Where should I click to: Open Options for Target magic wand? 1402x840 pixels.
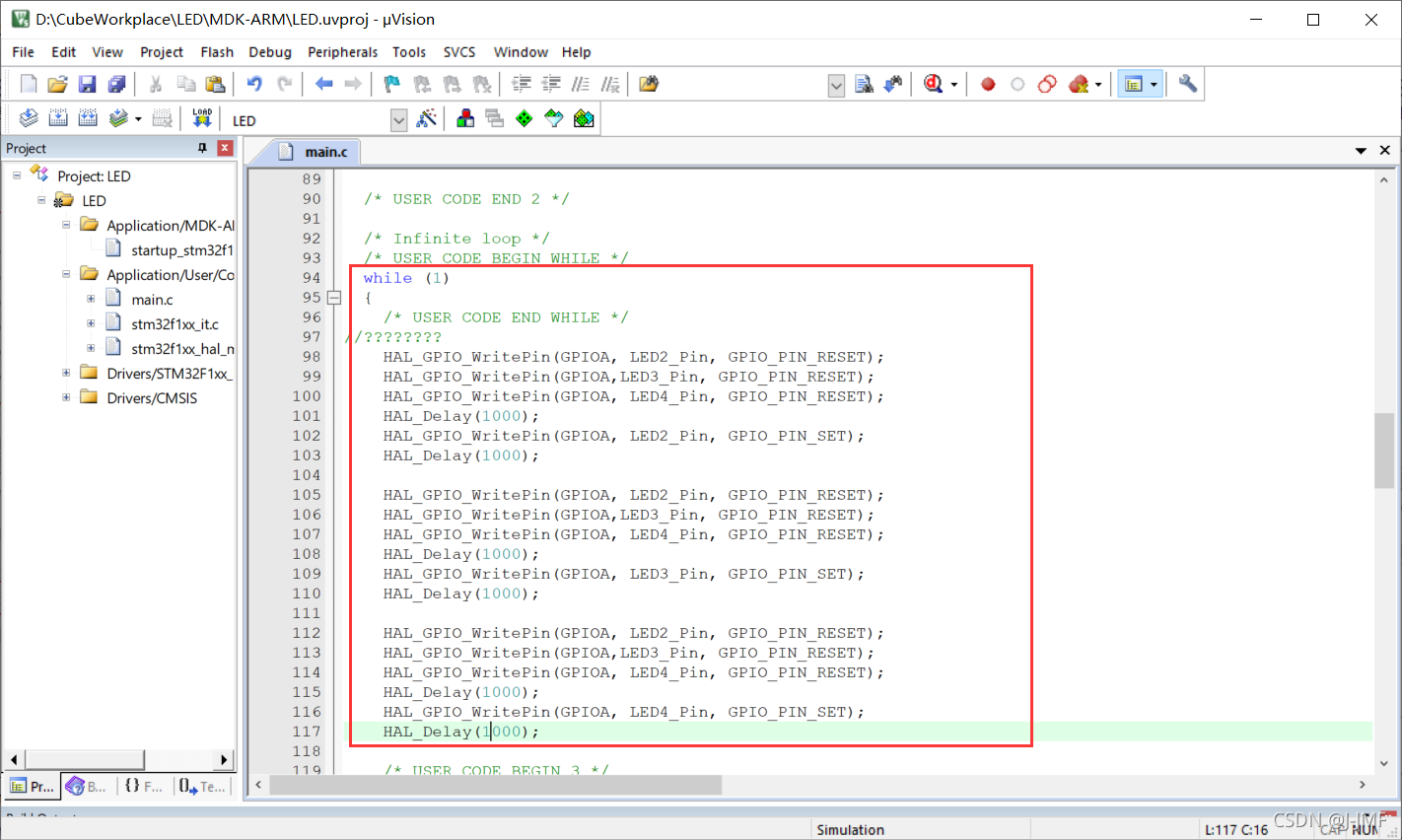click(x=427, y=118)
